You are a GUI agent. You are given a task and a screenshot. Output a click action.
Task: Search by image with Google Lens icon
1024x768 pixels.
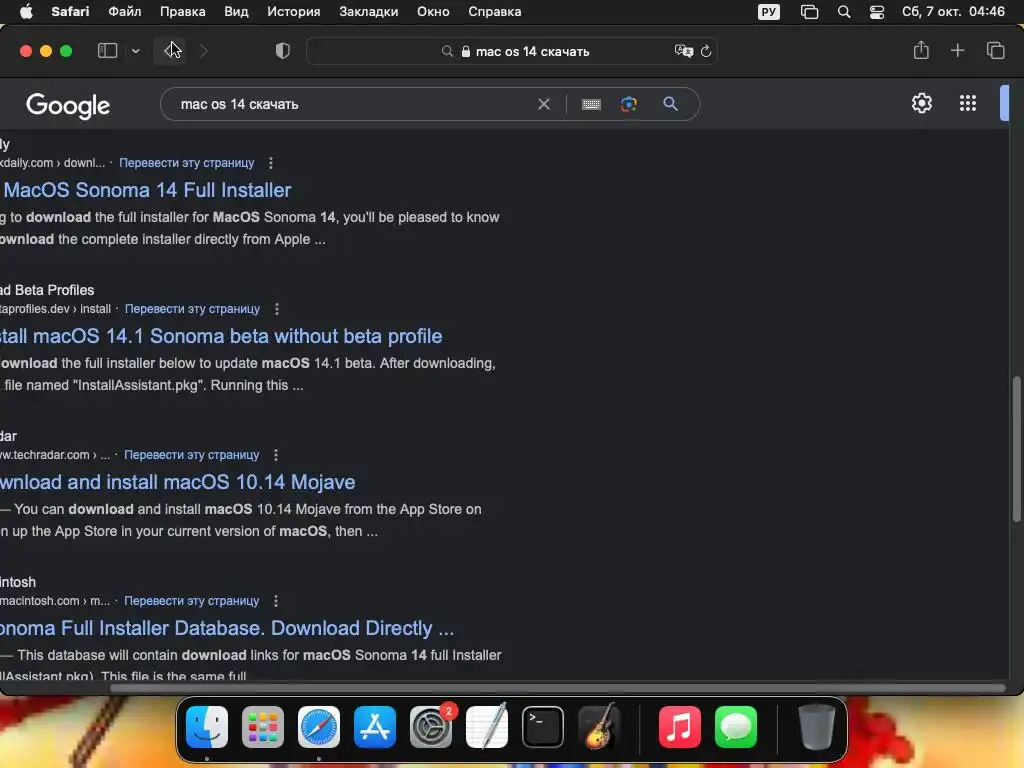[x=629, y=104]
